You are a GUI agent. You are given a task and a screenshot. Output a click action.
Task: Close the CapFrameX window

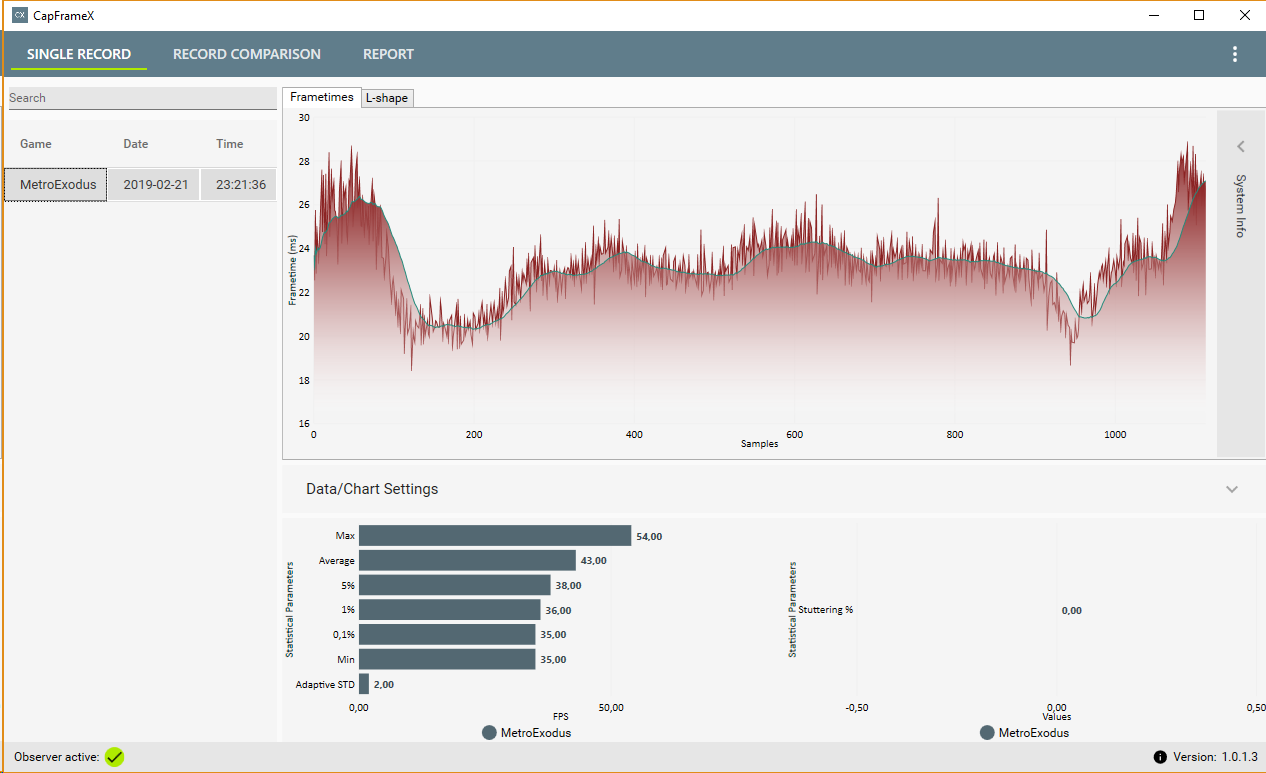[x=1244, y=15]
